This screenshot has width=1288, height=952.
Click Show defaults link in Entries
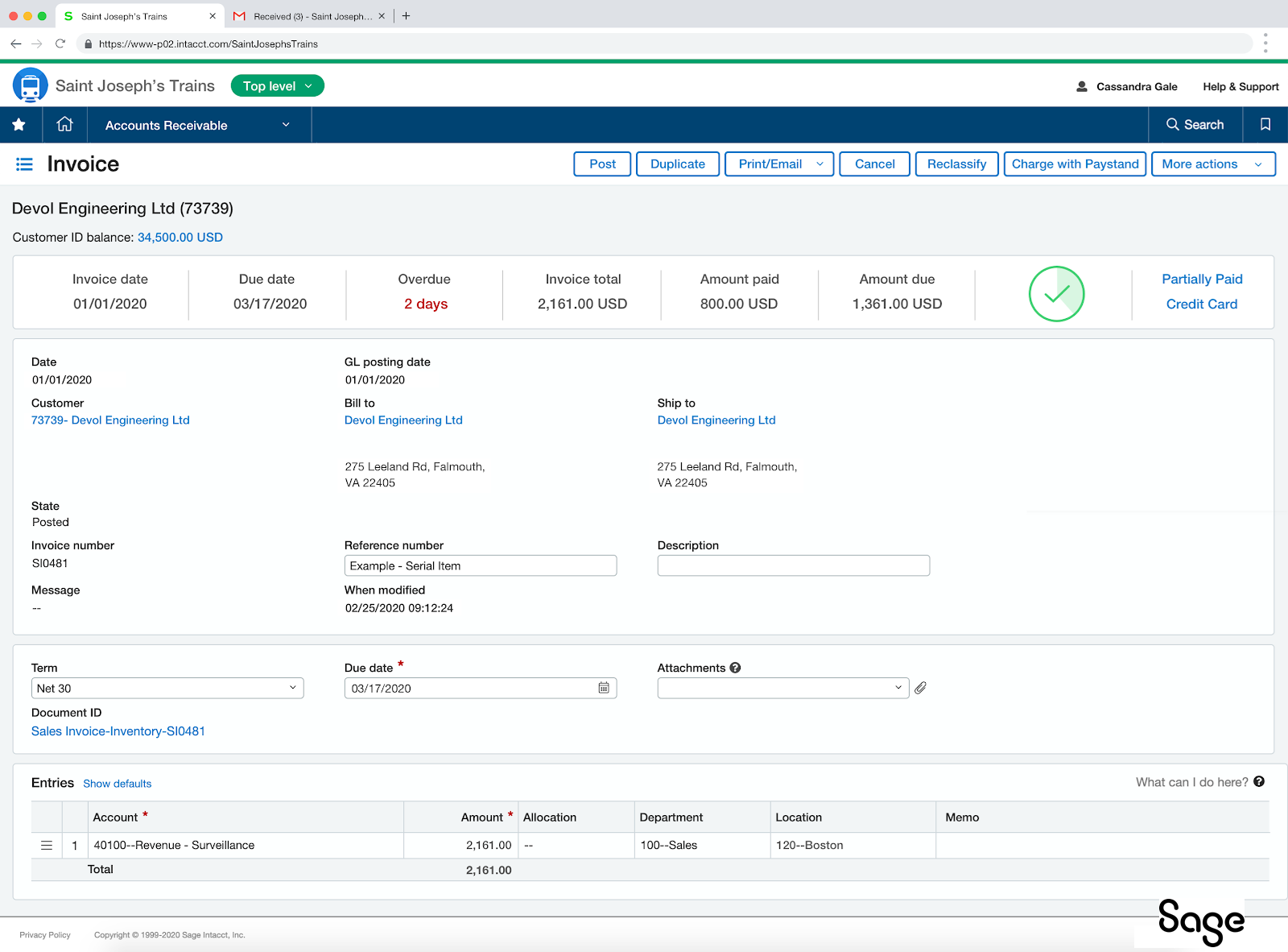click(x=118, y=784)
